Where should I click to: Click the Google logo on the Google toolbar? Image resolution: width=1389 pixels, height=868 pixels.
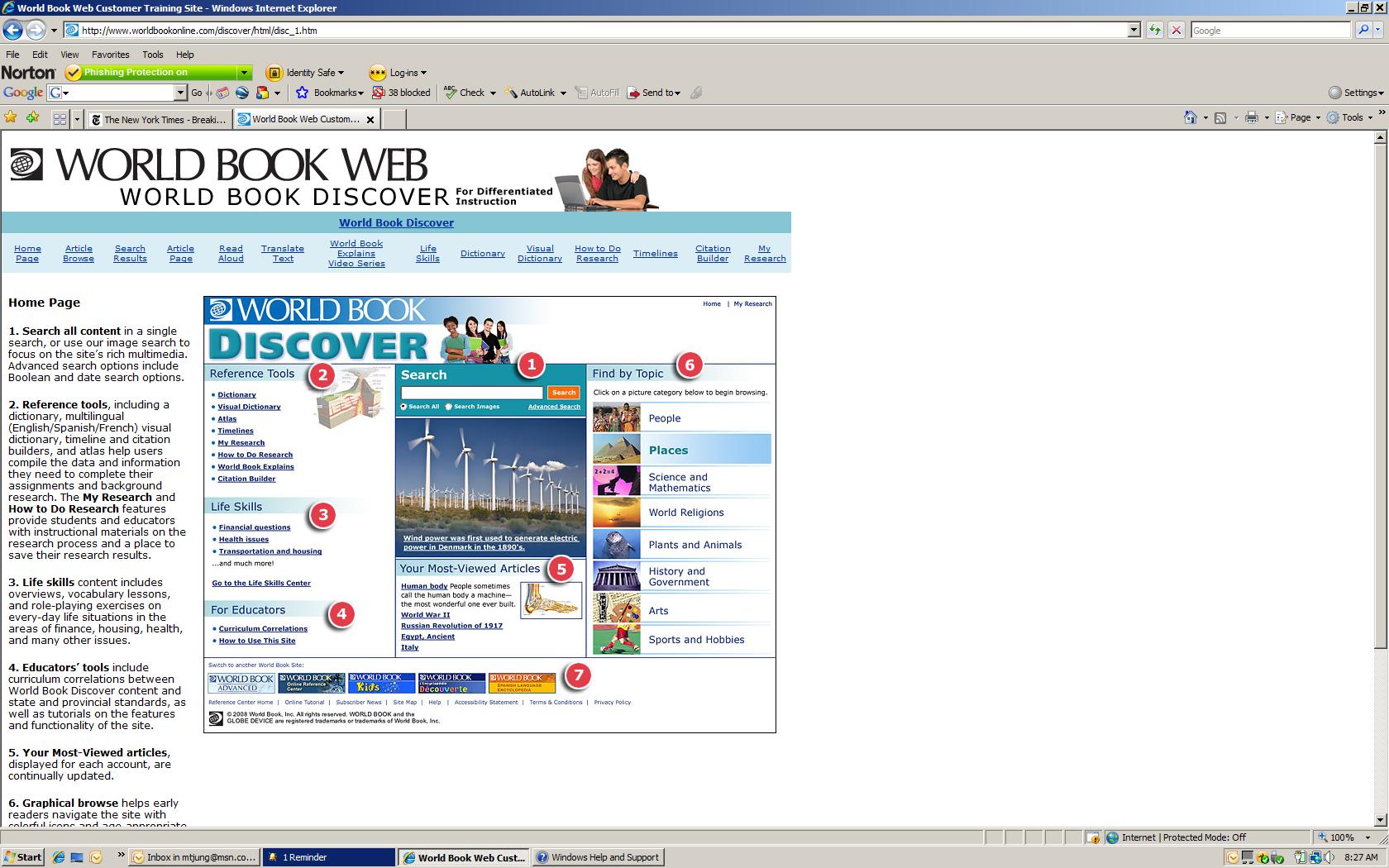point(22,93)
